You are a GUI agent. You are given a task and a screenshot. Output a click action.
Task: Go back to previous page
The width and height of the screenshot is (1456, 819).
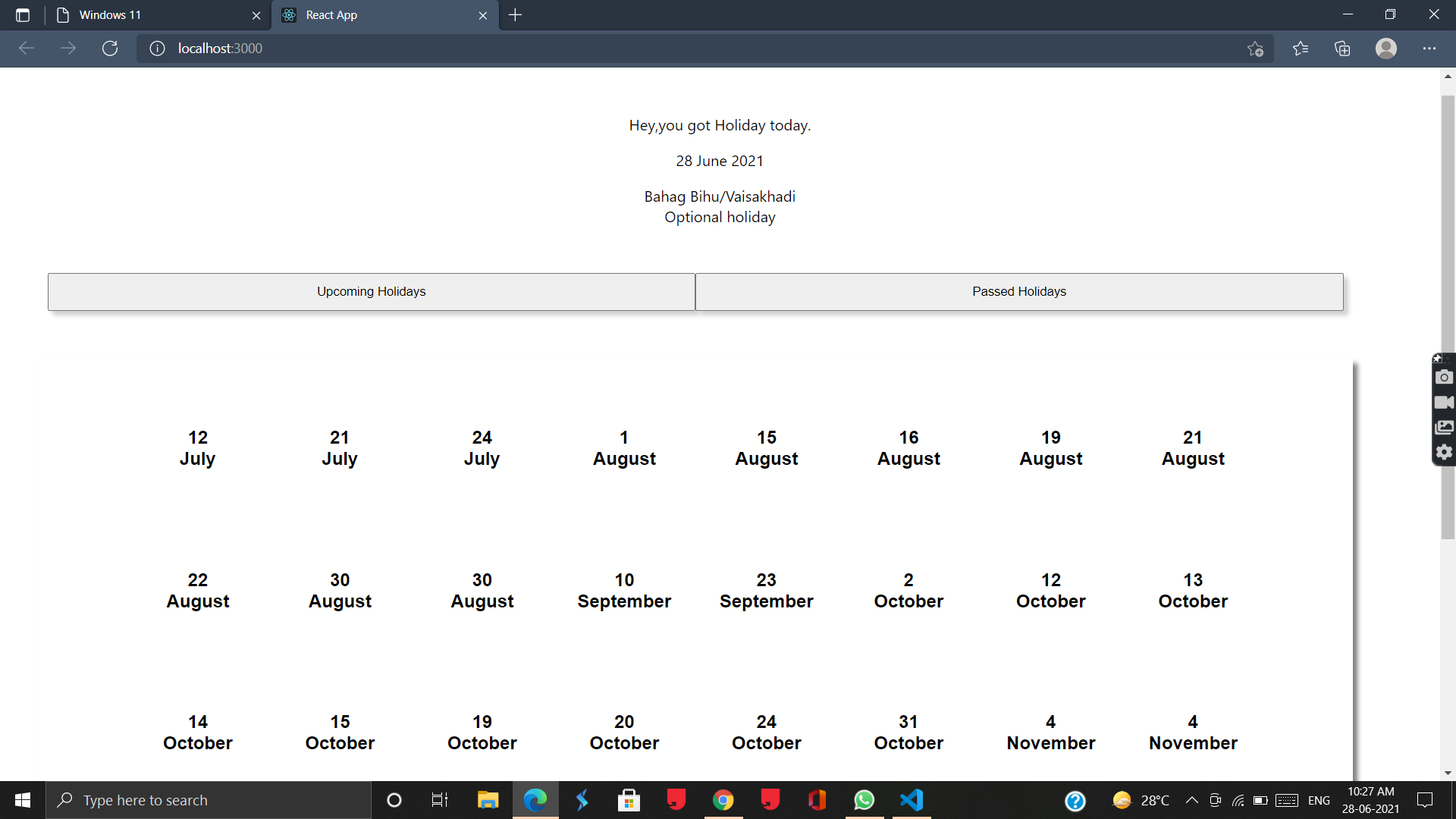(x=27, y=49)
